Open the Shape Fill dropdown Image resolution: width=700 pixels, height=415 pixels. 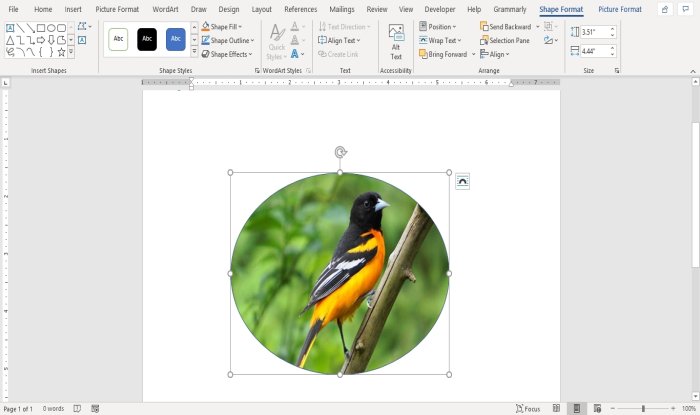coord(221,27)
